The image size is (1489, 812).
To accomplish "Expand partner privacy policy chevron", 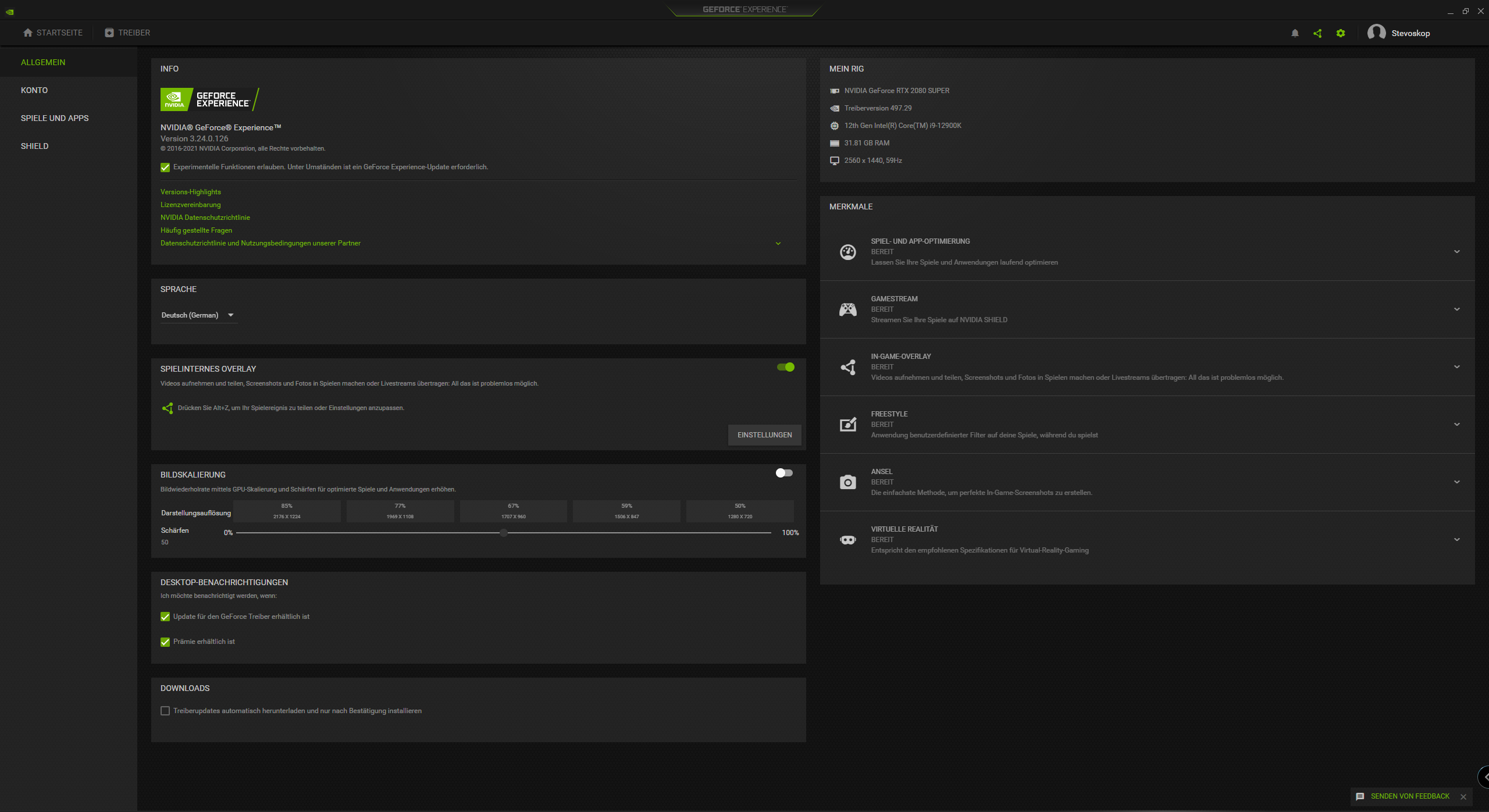I will click(x=778, y=244).
